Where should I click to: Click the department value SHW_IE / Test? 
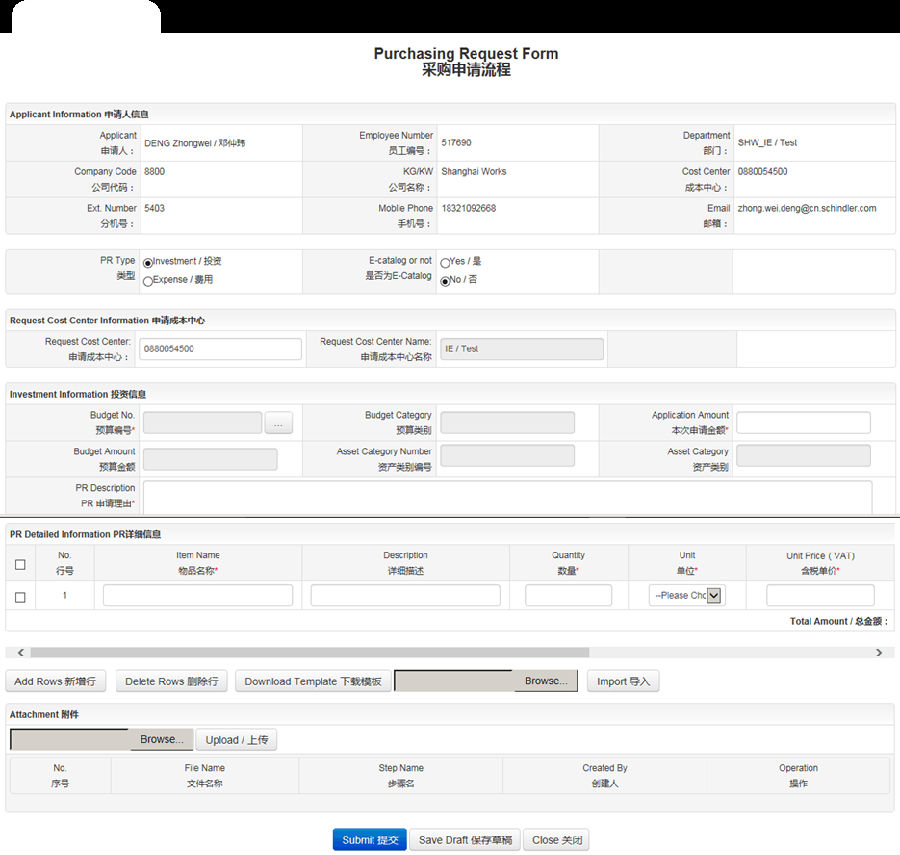[x=767, y=142]
